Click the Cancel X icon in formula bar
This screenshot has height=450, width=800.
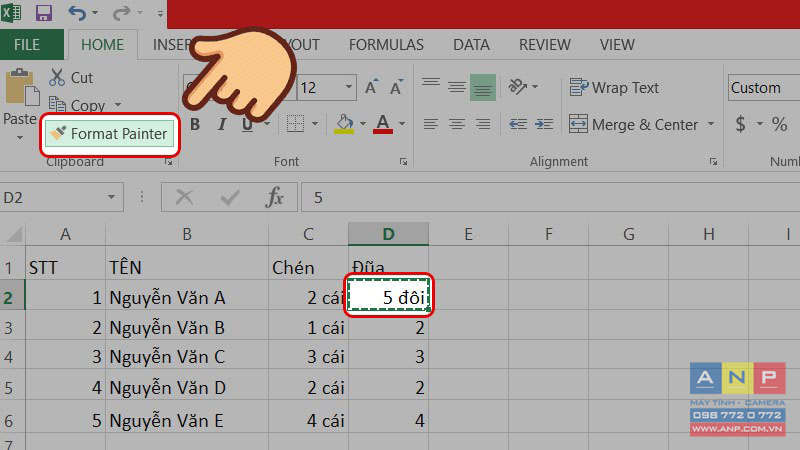(184, 197)
